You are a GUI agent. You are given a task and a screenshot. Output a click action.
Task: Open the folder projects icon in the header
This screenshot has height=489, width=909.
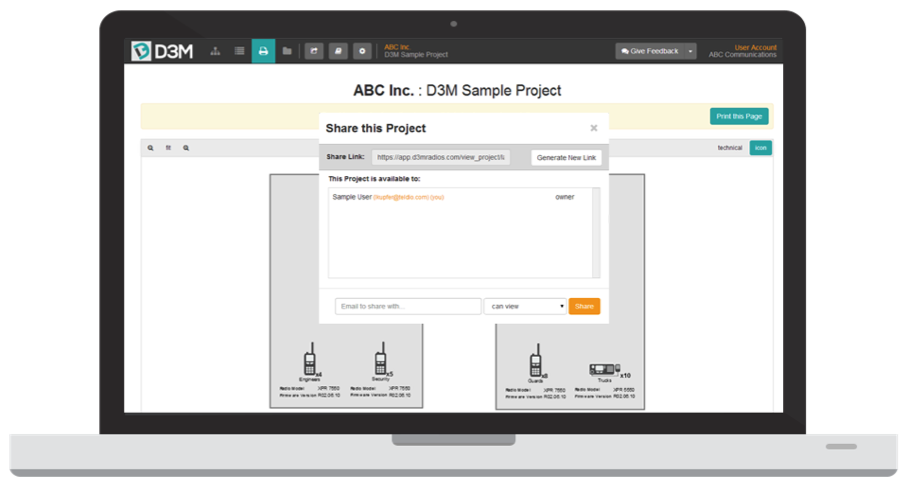tap(287, 51)
